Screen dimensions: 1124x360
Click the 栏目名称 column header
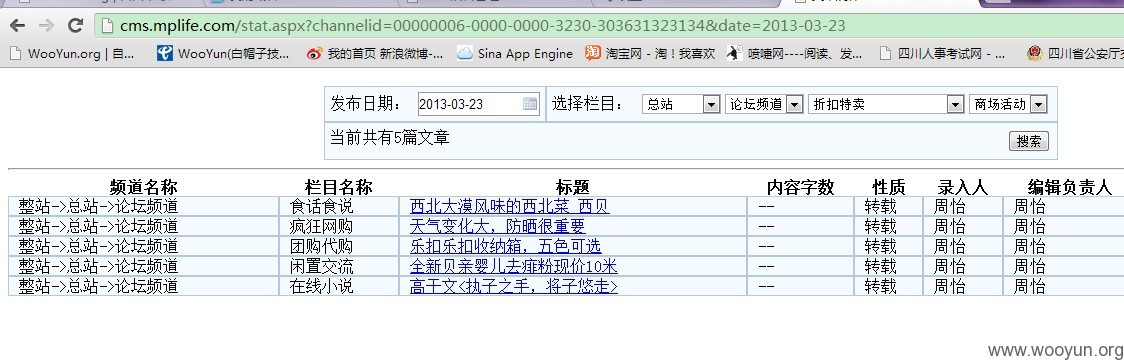pos(339,187)
